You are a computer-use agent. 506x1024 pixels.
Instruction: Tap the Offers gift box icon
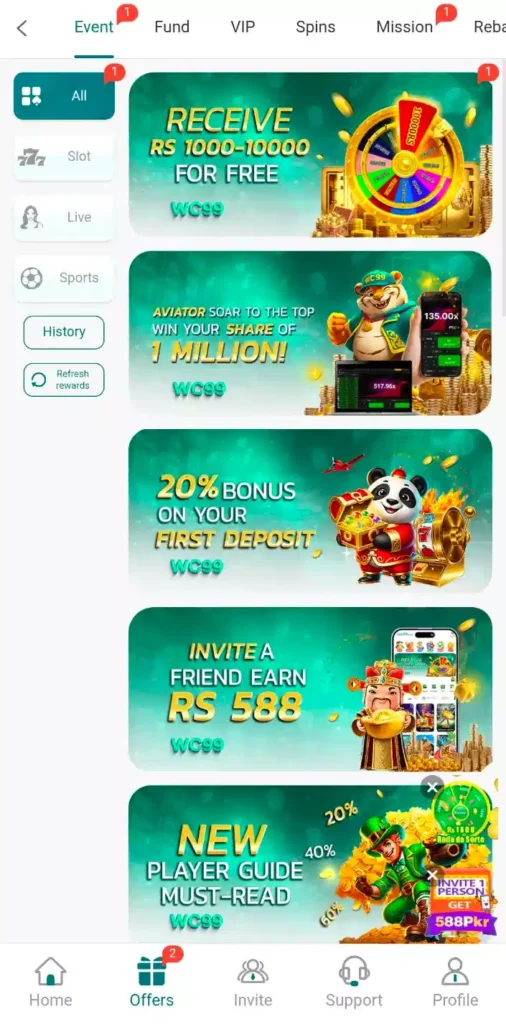click(151, 971)
